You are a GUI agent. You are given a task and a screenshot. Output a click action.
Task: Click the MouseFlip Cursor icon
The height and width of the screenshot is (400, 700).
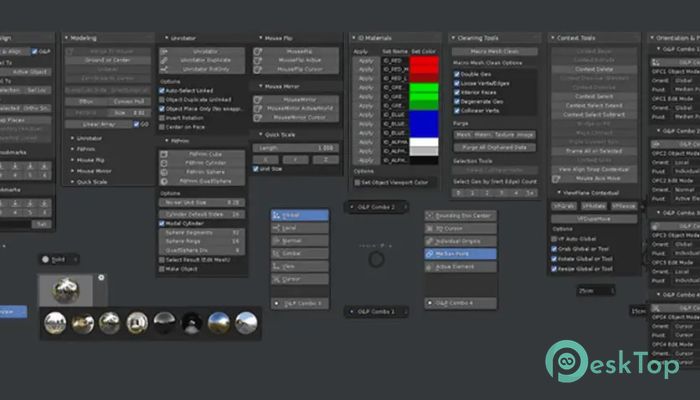point(258,69)
